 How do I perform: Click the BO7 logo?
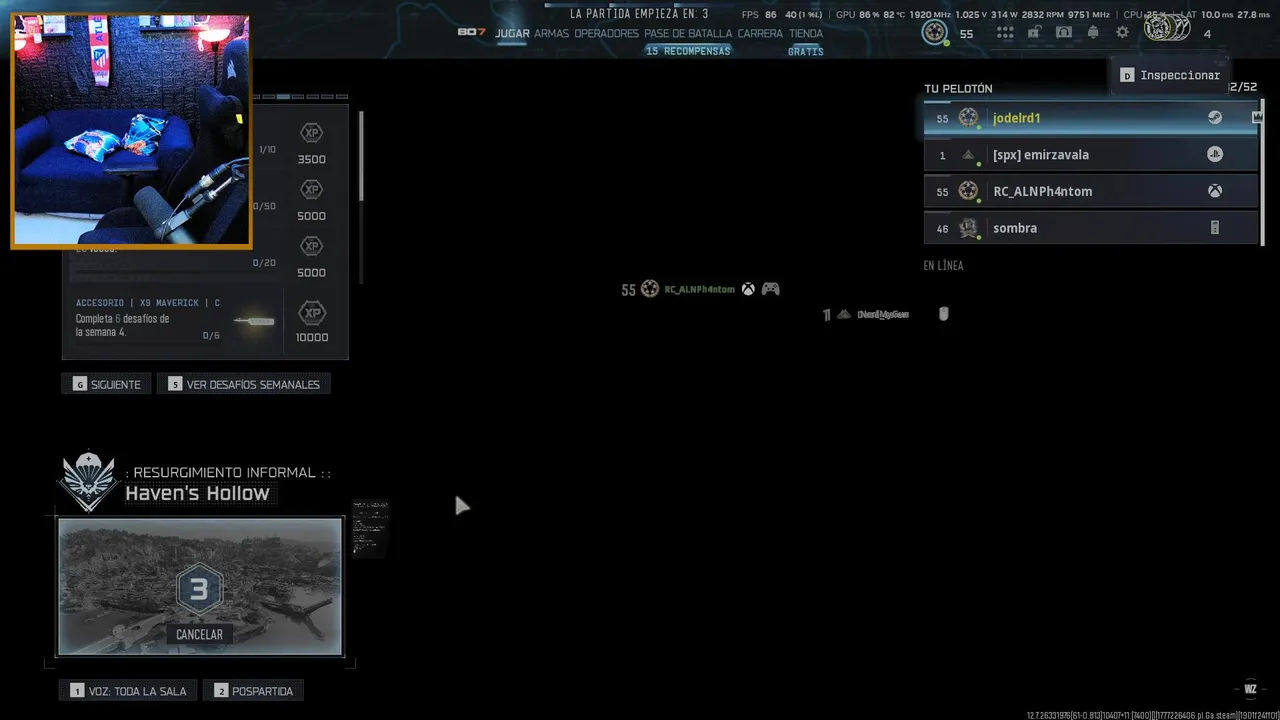471,33
